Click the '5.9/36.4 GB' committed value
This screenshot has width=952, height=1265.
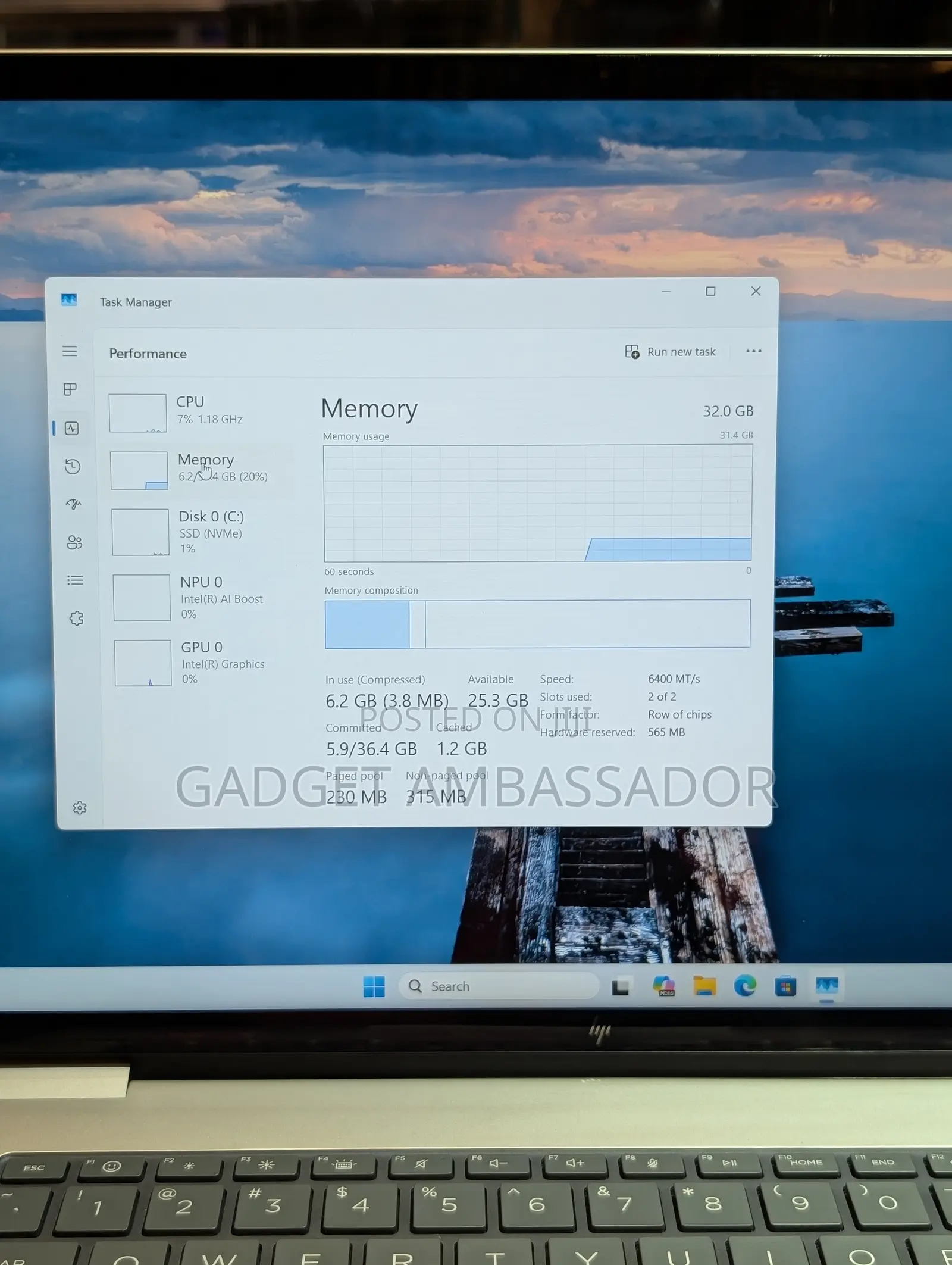(x=371, y=749)
